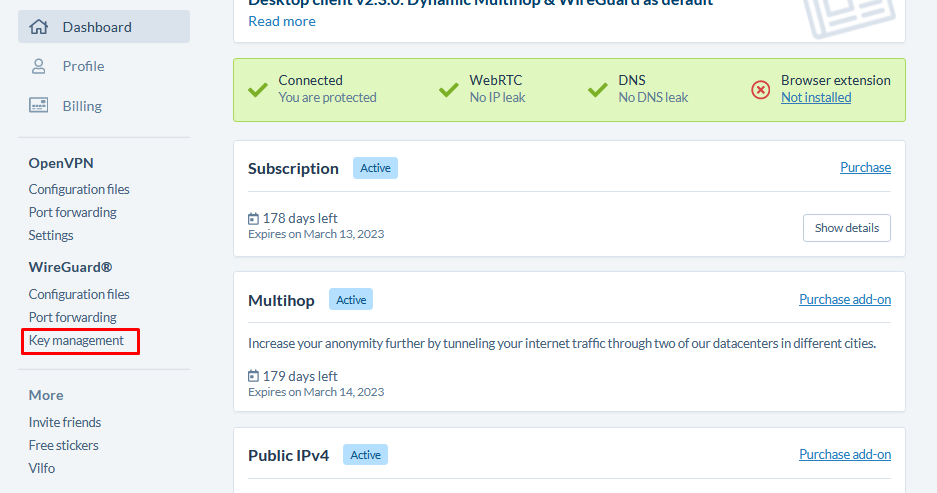Click Purchase add-on link for Multihop
This screenshot has height=493, width=937.
(845, 299)
